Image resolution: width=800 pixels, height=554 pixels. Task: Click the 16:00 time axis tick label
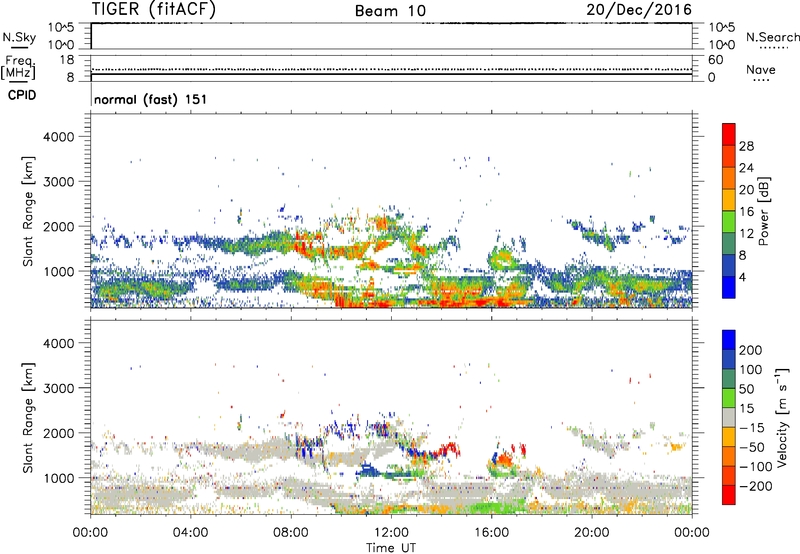pos(491,533)
